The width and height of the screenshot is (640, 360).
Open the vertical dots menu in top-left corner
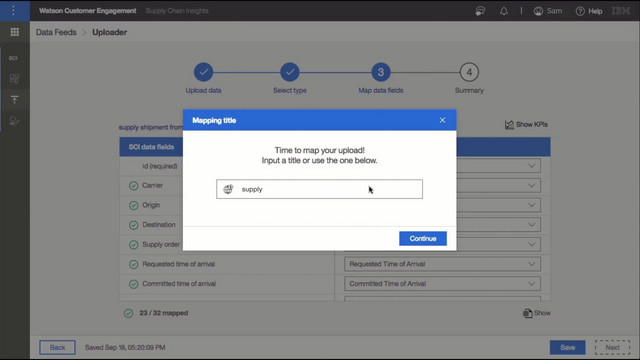click(x=13, y=11)
